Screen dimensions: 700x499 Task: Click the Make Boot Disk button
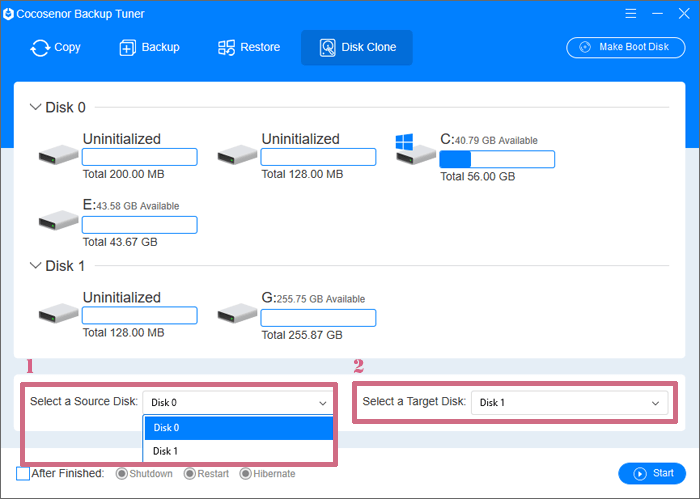[626, 47]
